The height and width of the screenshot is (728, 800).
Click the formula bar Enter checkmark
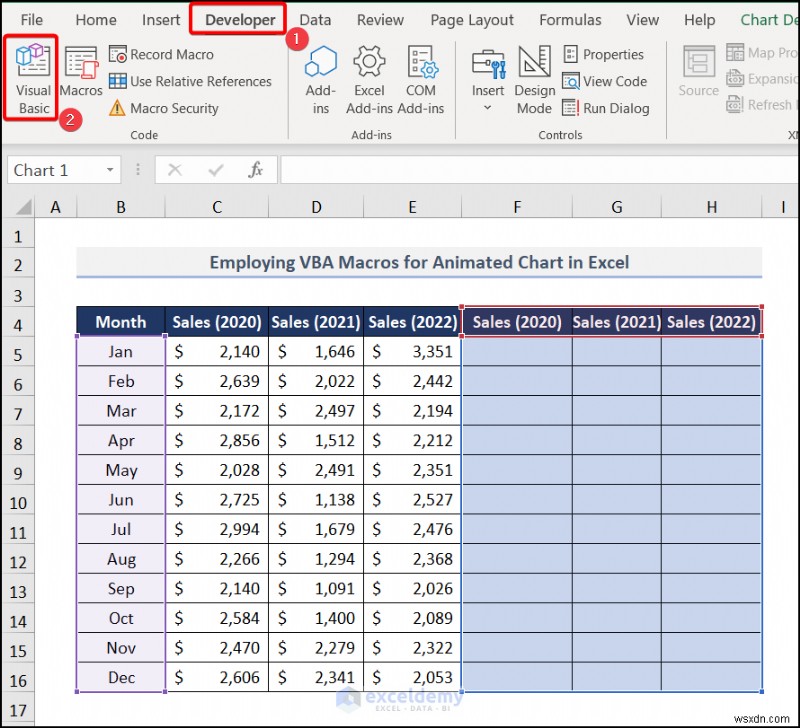point(216,170)
